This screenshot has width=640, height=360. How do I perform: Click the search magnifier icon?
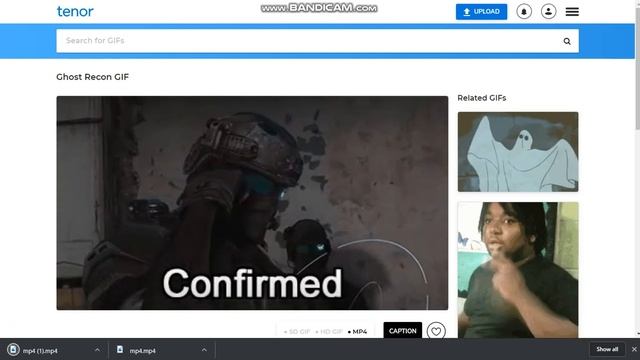pyautogui.click(x=567, y=41)
